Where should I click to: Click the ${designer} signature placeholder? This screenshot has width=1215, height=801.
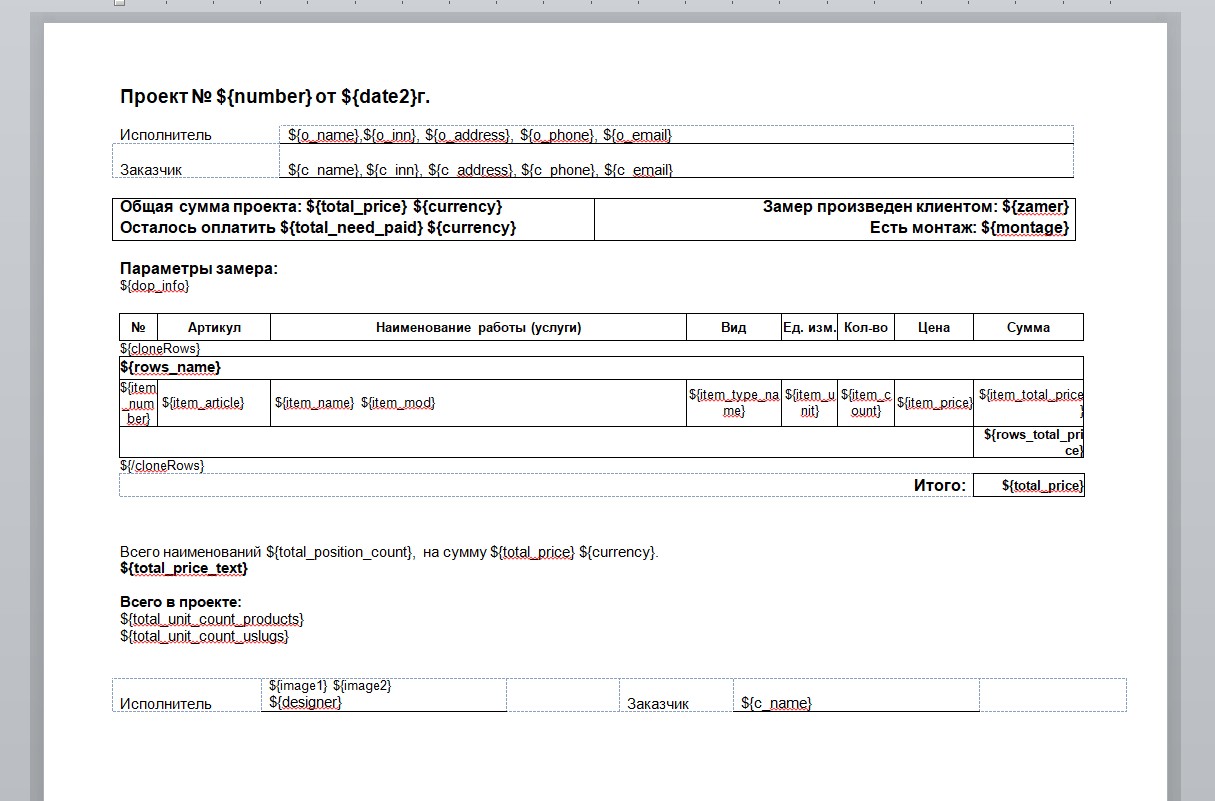306,702
